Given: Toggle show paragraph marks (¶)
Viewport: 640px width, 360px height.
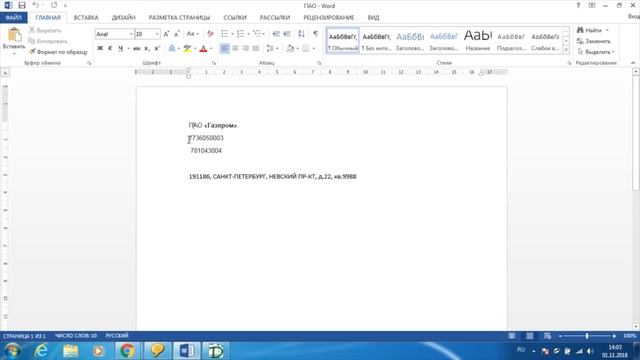Looking at the screenshot, I should [316, 34].
